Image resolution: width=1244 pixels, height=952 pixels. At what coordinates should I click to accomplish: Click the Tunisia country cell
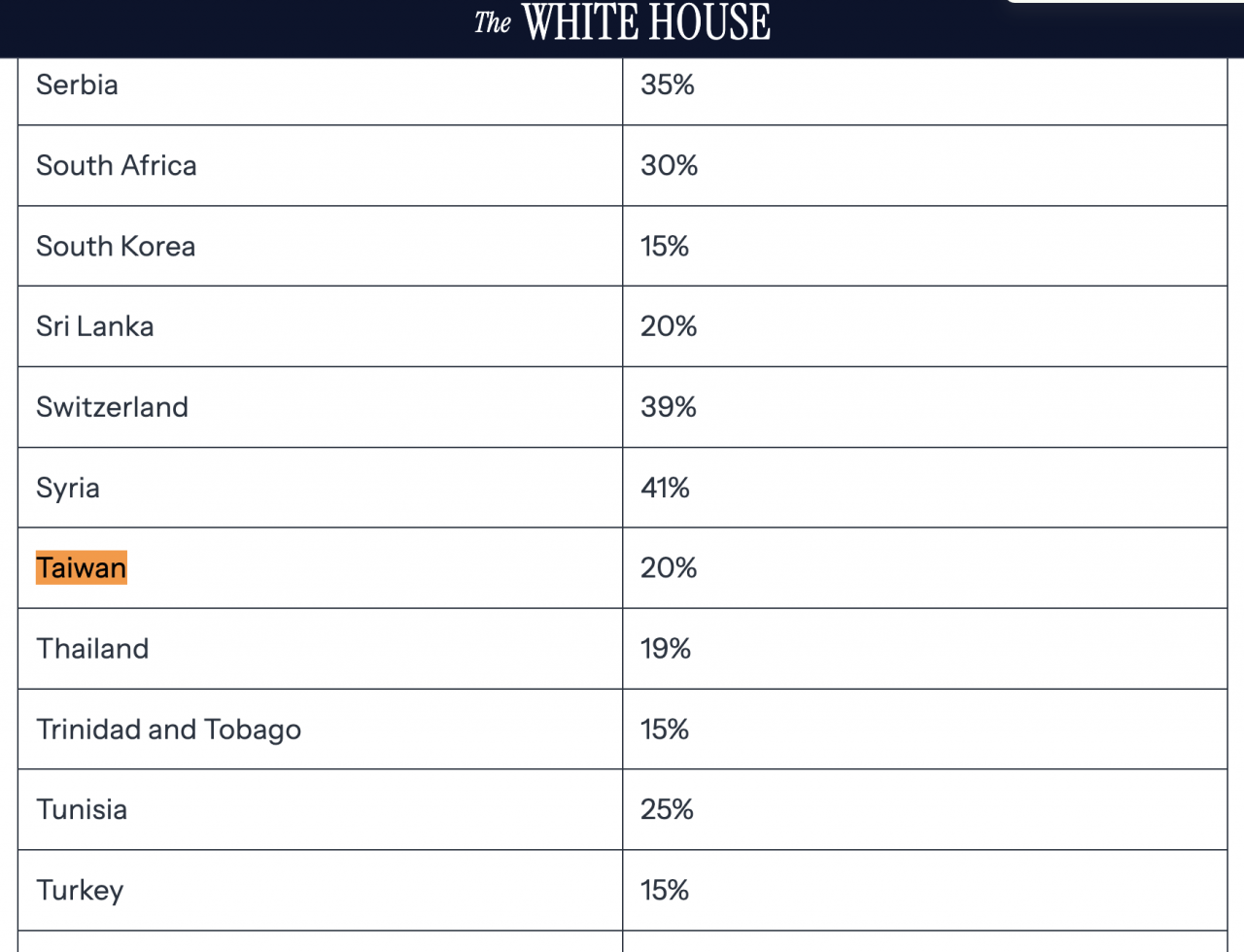[x=320, y=810]
